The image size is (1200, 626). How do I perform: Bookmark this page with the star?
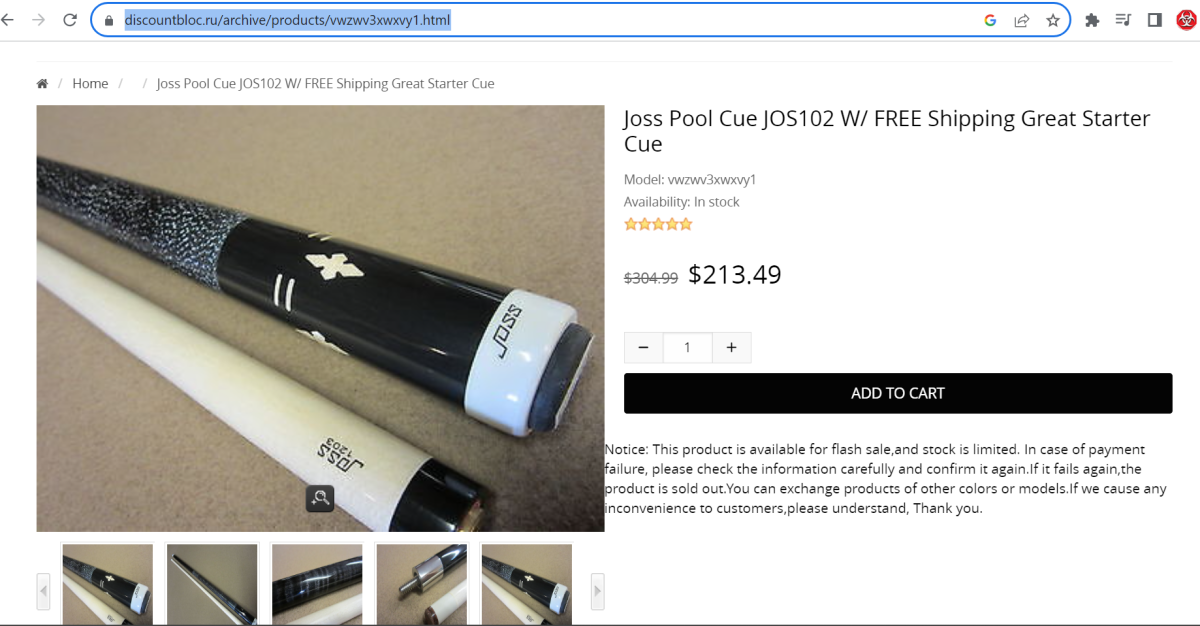tap(1052, 20)
